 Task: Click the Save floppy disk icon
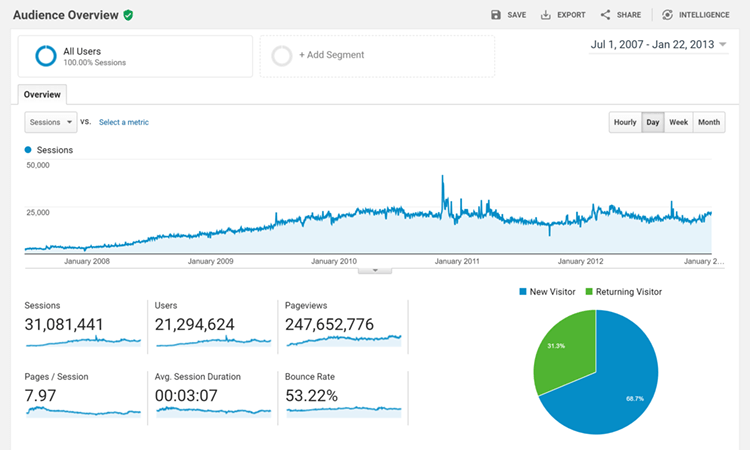pos(496,15)
